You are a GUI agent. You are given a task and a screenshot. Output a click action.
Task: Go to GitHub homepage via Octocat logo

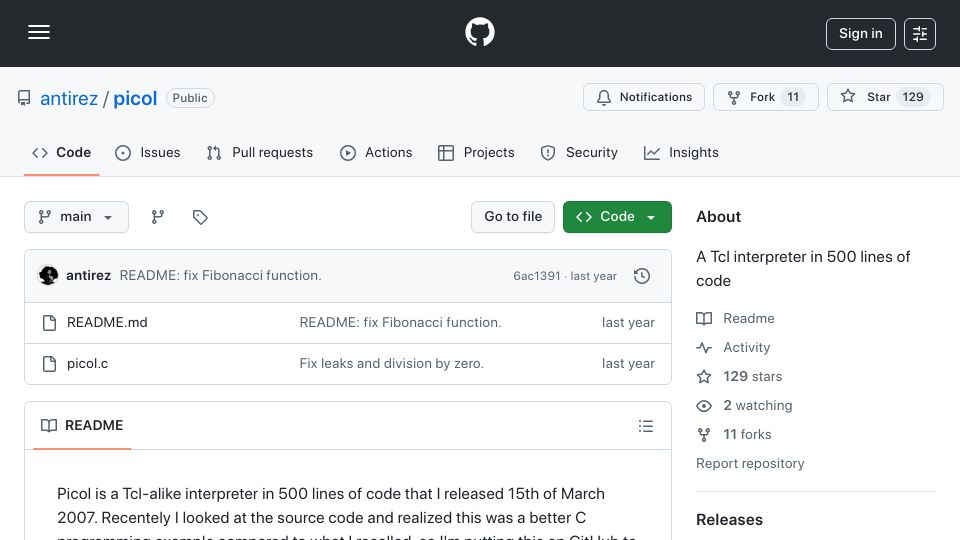pos(479,32)
